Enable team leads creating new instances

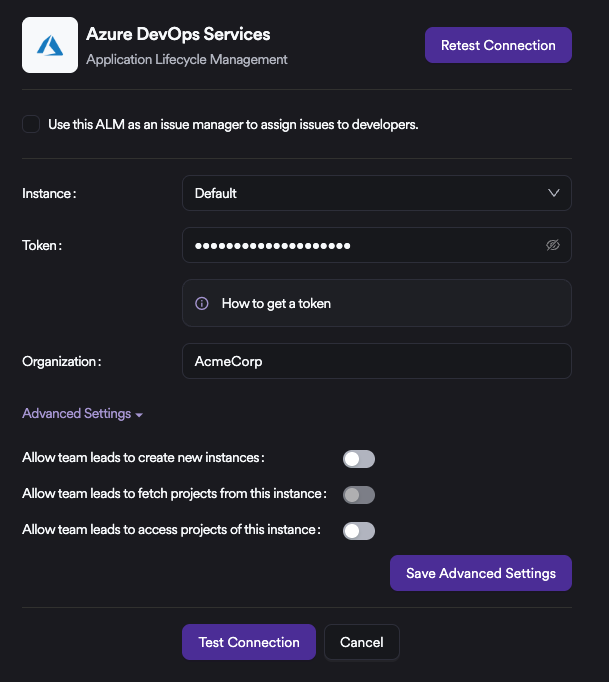pos(359,459)
